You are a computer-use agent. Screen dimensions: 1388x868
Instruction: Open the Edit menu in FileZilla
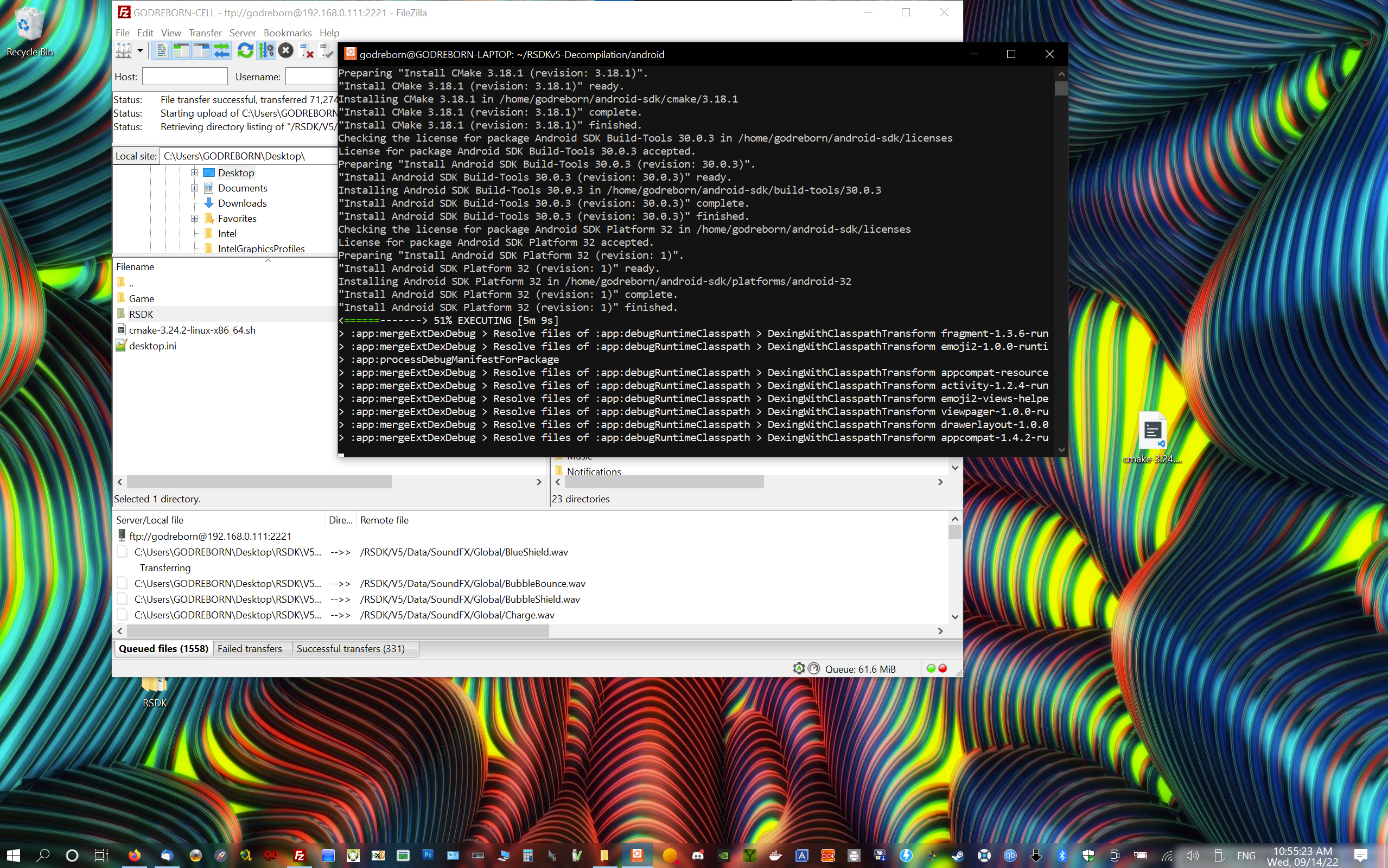[x=145, y=33]
